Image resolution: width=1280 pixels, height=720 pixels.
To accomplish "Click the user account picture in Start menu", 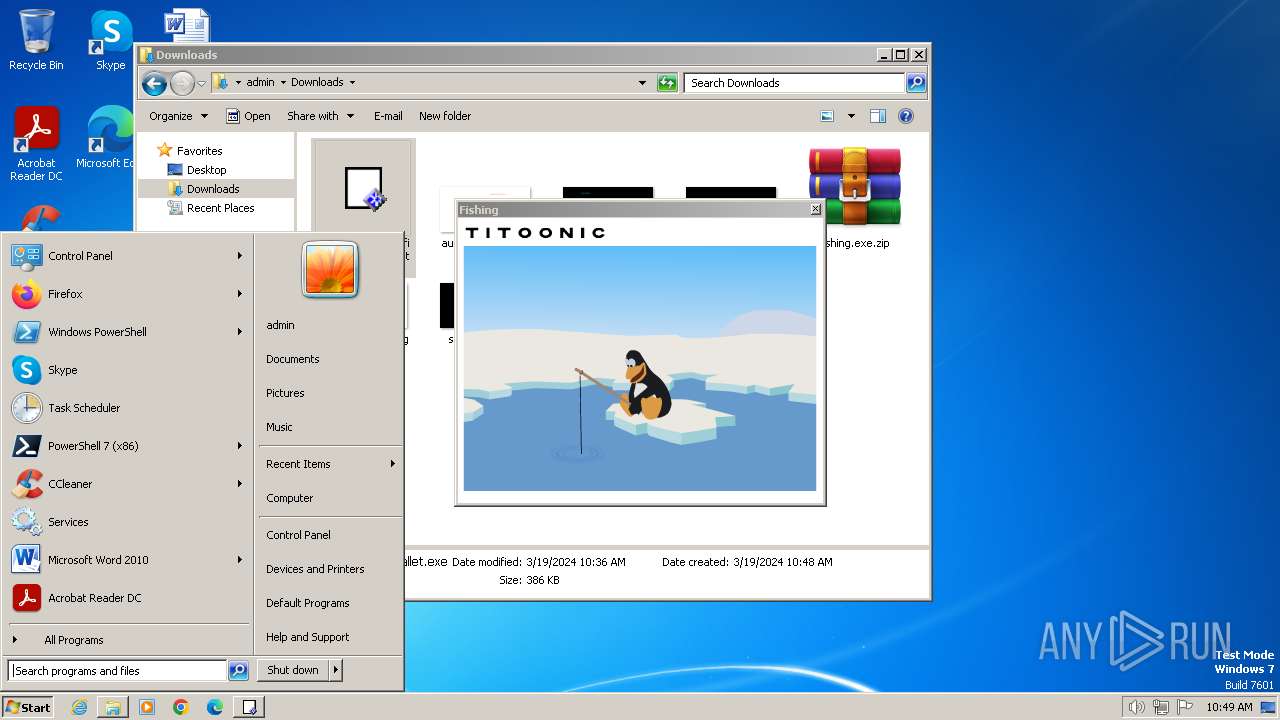I will point(330,270).
